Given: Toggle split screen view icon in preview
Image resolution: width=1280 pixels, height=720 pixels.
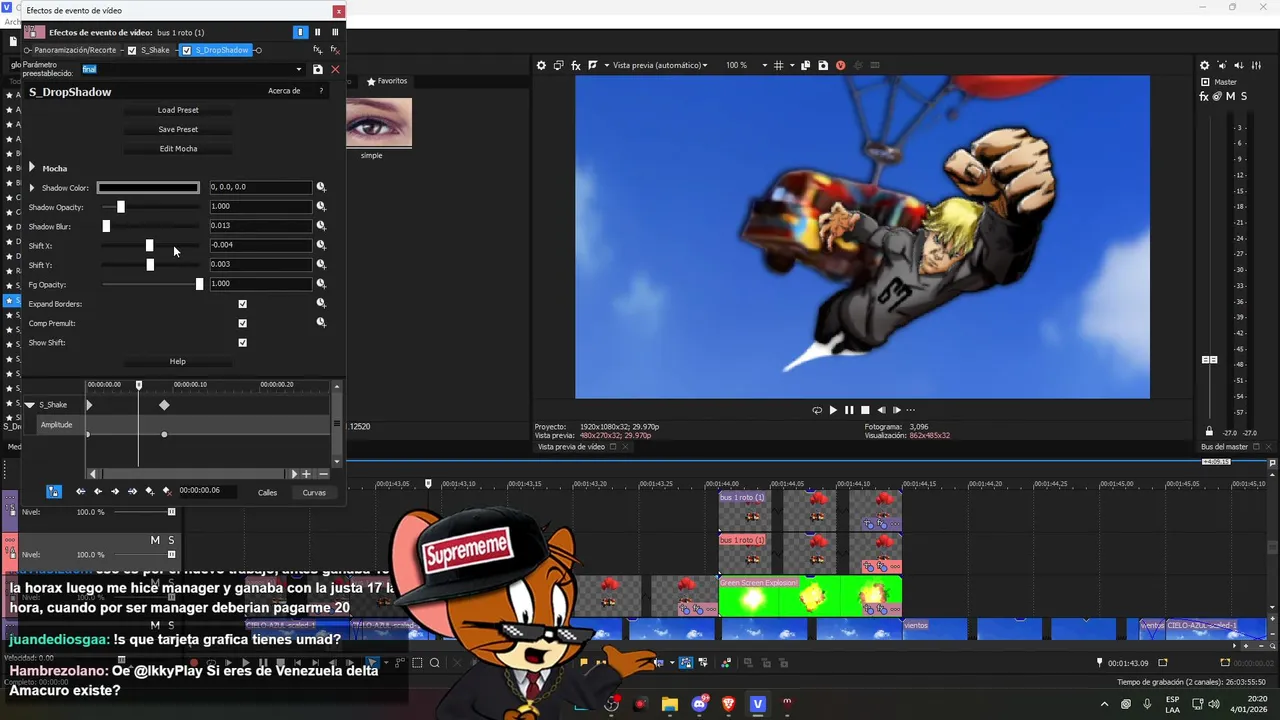Looking at the screenshot, I should (593, 65).
